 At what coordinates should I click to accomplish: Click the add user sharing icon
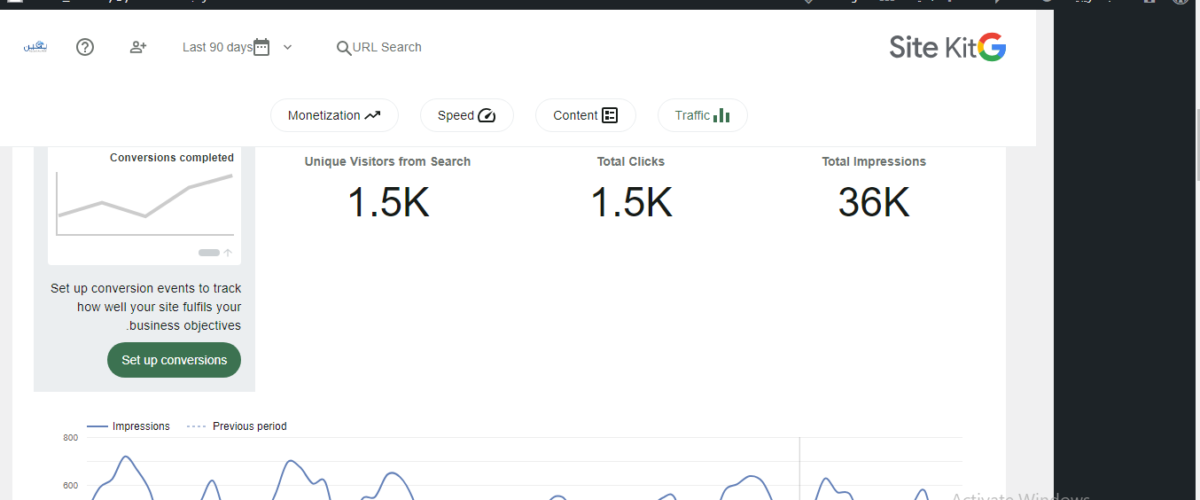(x=138, y=47)
